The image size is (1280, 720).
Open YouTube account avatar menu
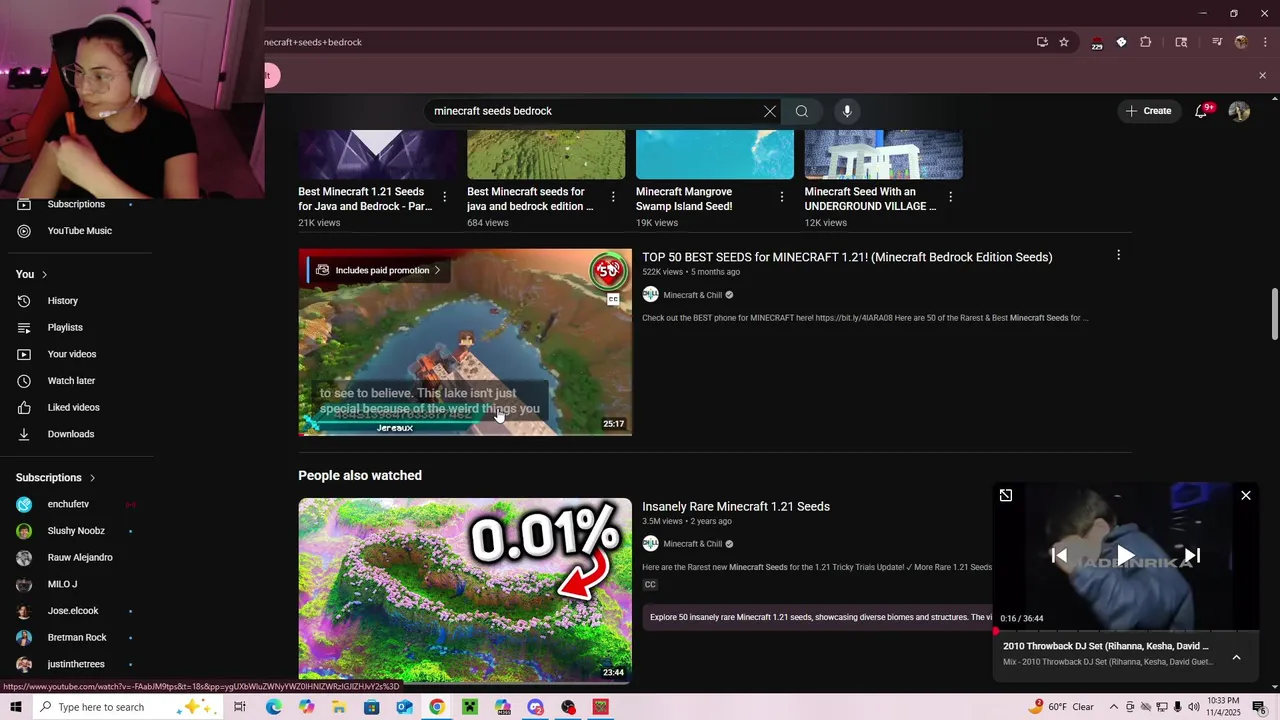[1239, 111]
